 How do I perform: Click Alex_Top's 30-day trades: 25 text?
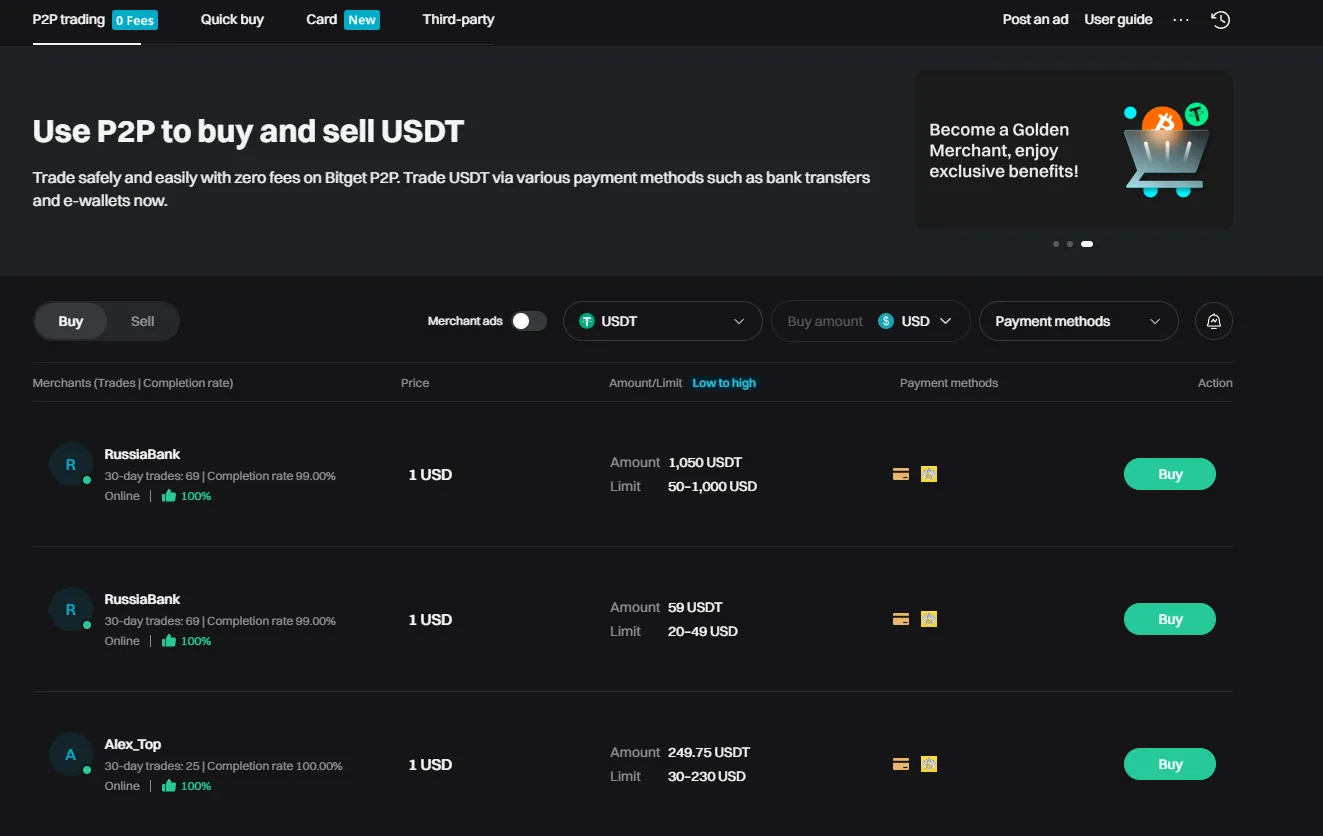point(152,766)
